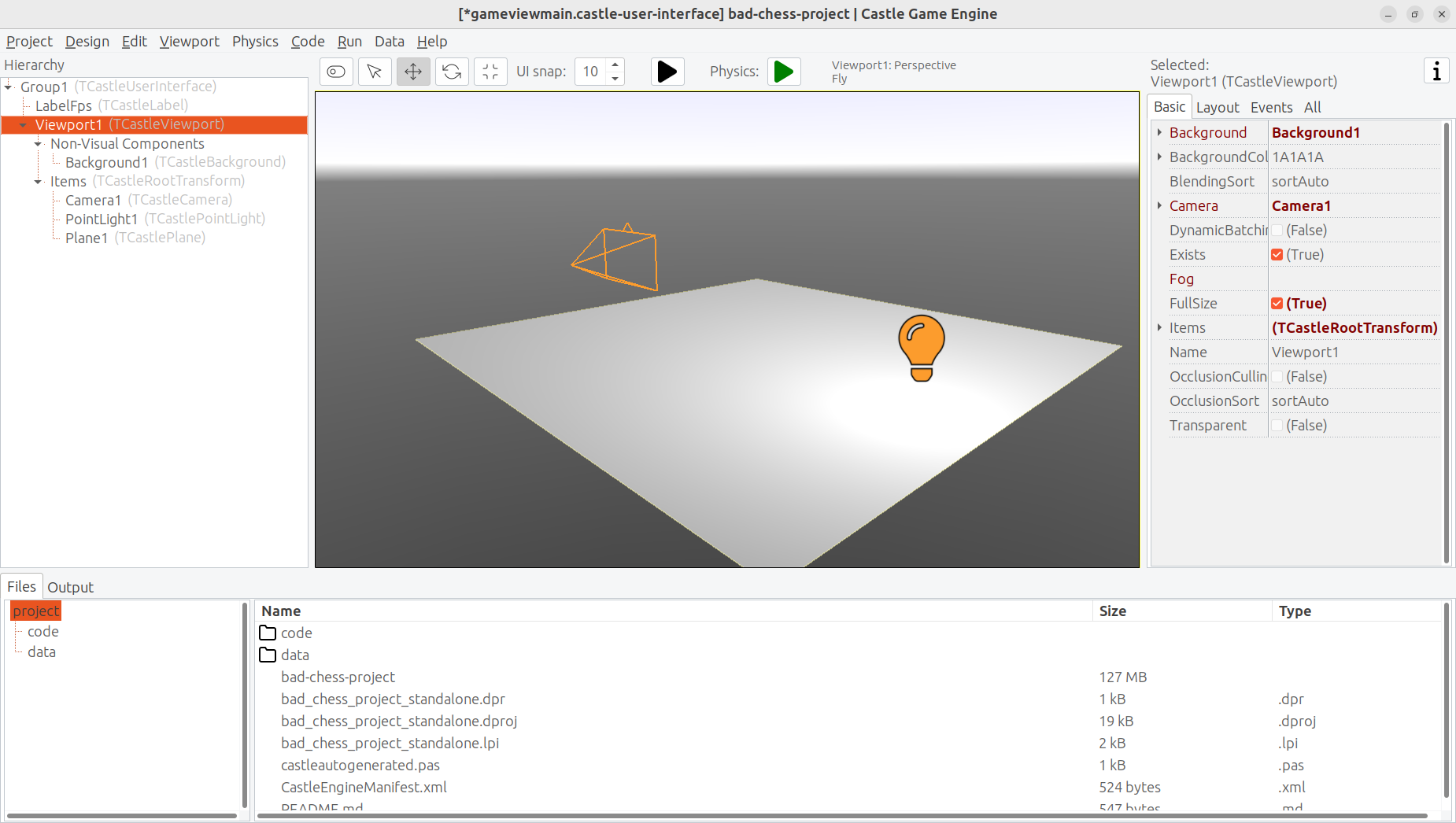Click the UI snap value field
1456x823 pixels.
click(x=591, y=72)
